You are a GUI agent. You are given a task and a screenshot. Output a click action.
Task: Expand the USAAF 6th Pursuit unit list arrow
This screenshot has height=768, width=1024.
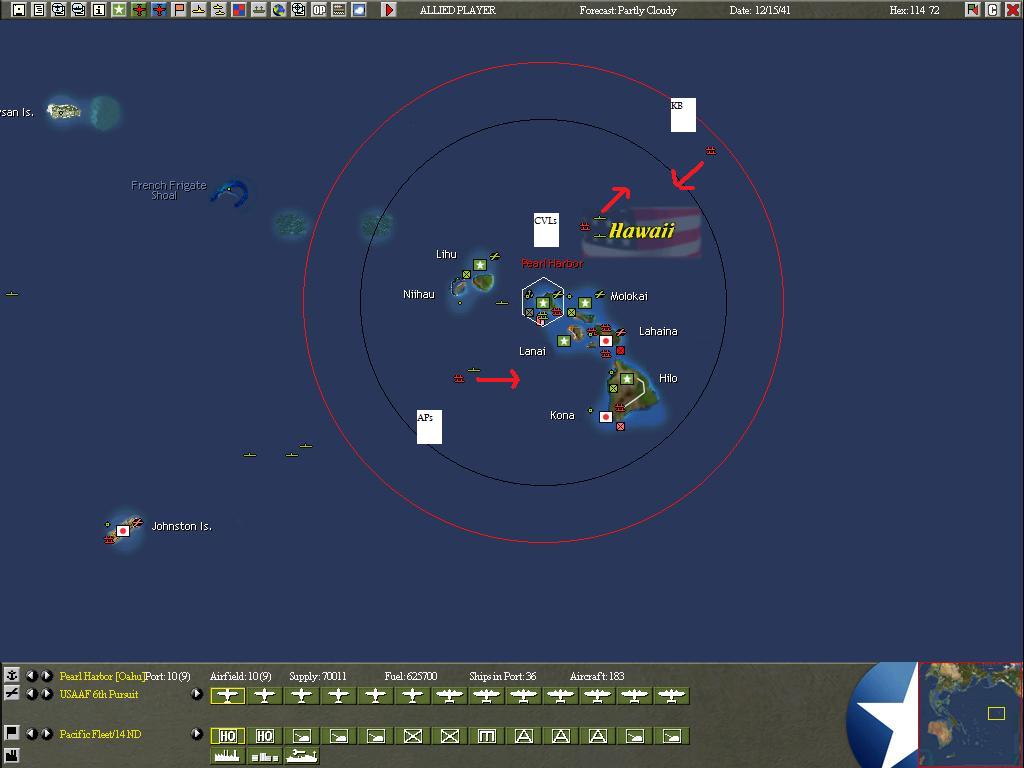click(197, 694)
